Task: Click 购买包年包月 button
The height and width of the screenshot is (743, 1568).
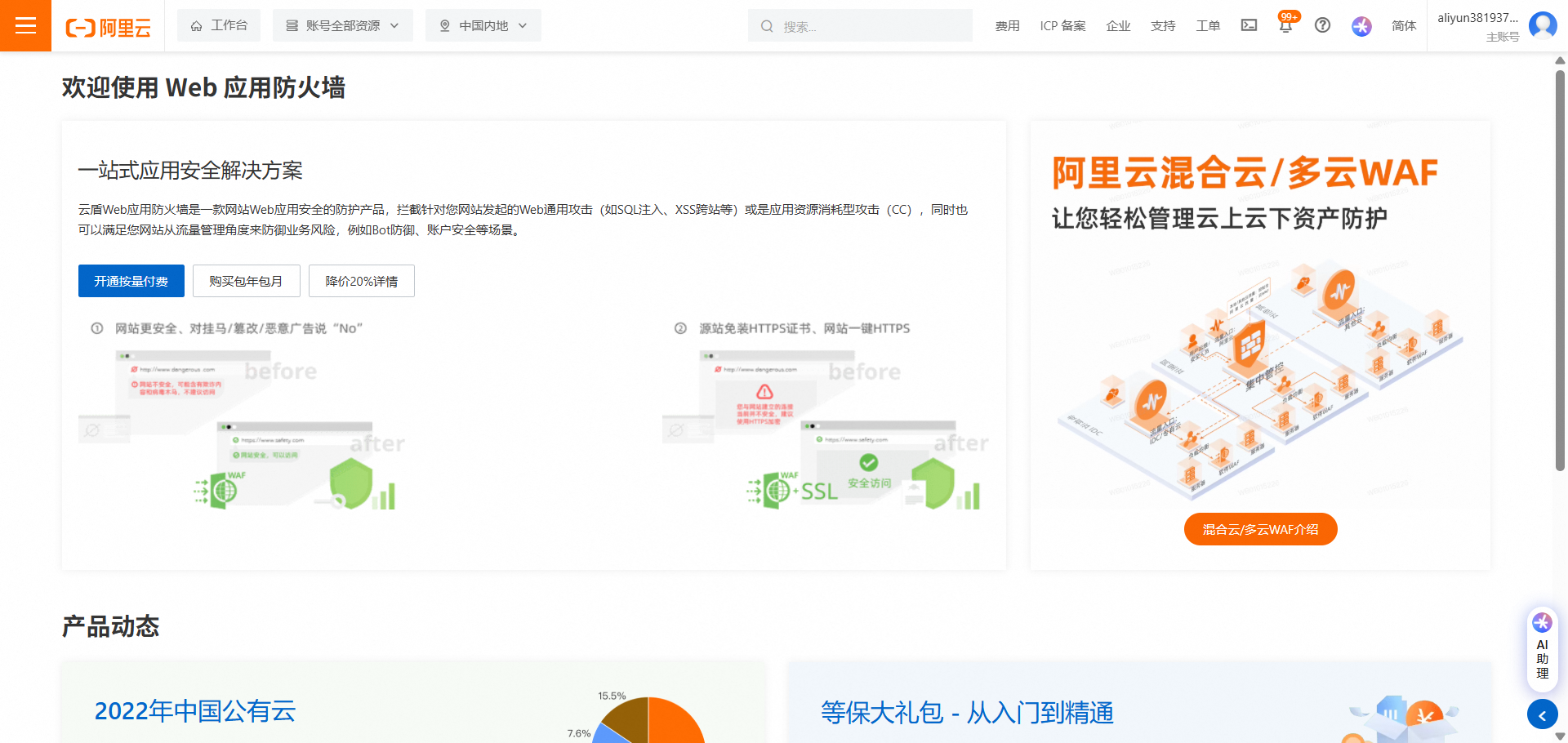Action: coord(247,281)
